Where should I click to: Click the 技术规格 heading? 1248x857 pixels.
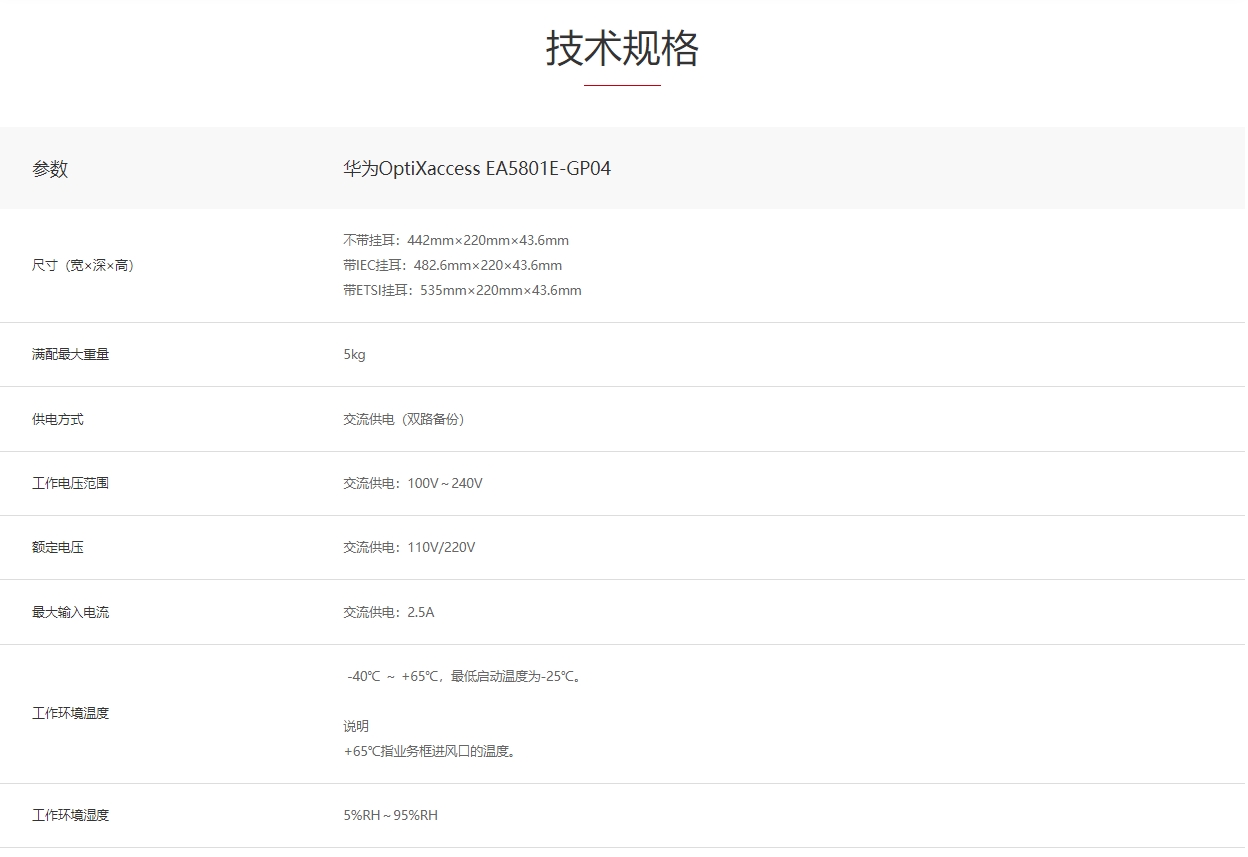pos(622,48)
